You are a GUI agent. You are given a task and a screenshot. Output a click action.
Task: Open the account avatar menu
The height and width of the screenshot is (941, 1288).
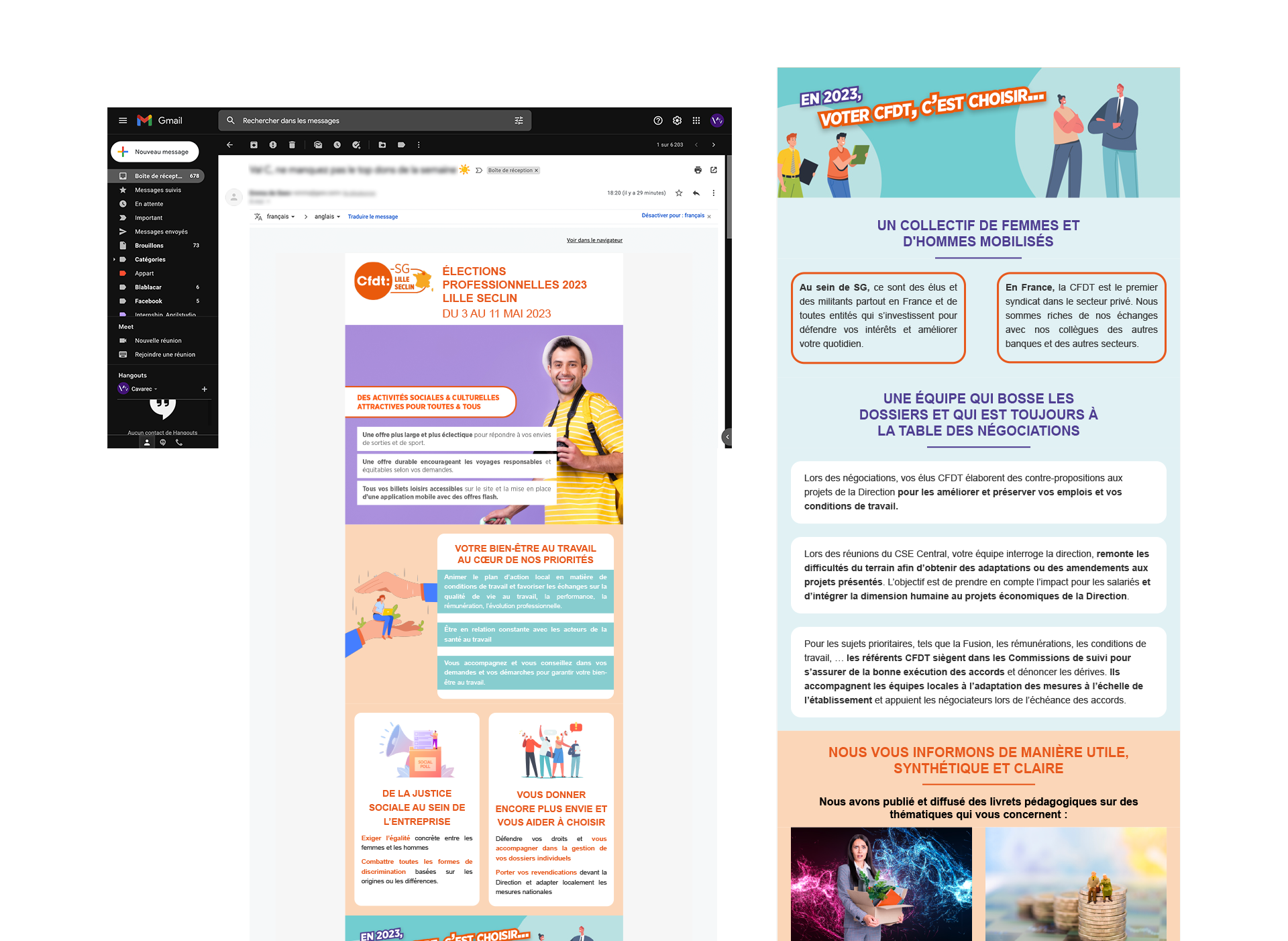[x=717, y=121]
